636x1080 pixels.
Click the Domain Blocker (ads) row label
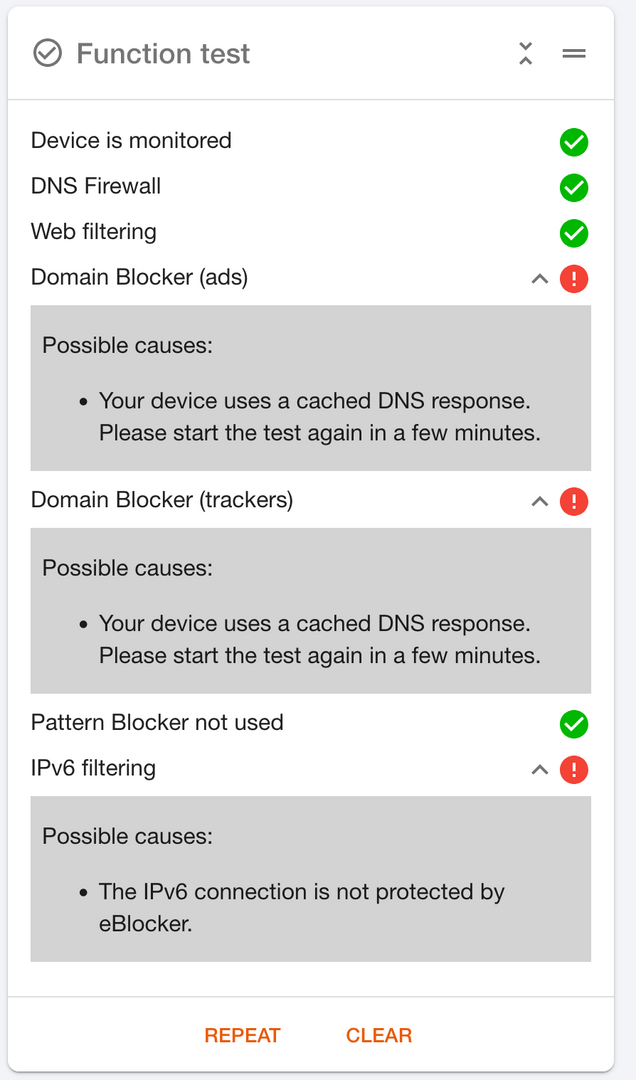tap(139, 277)
